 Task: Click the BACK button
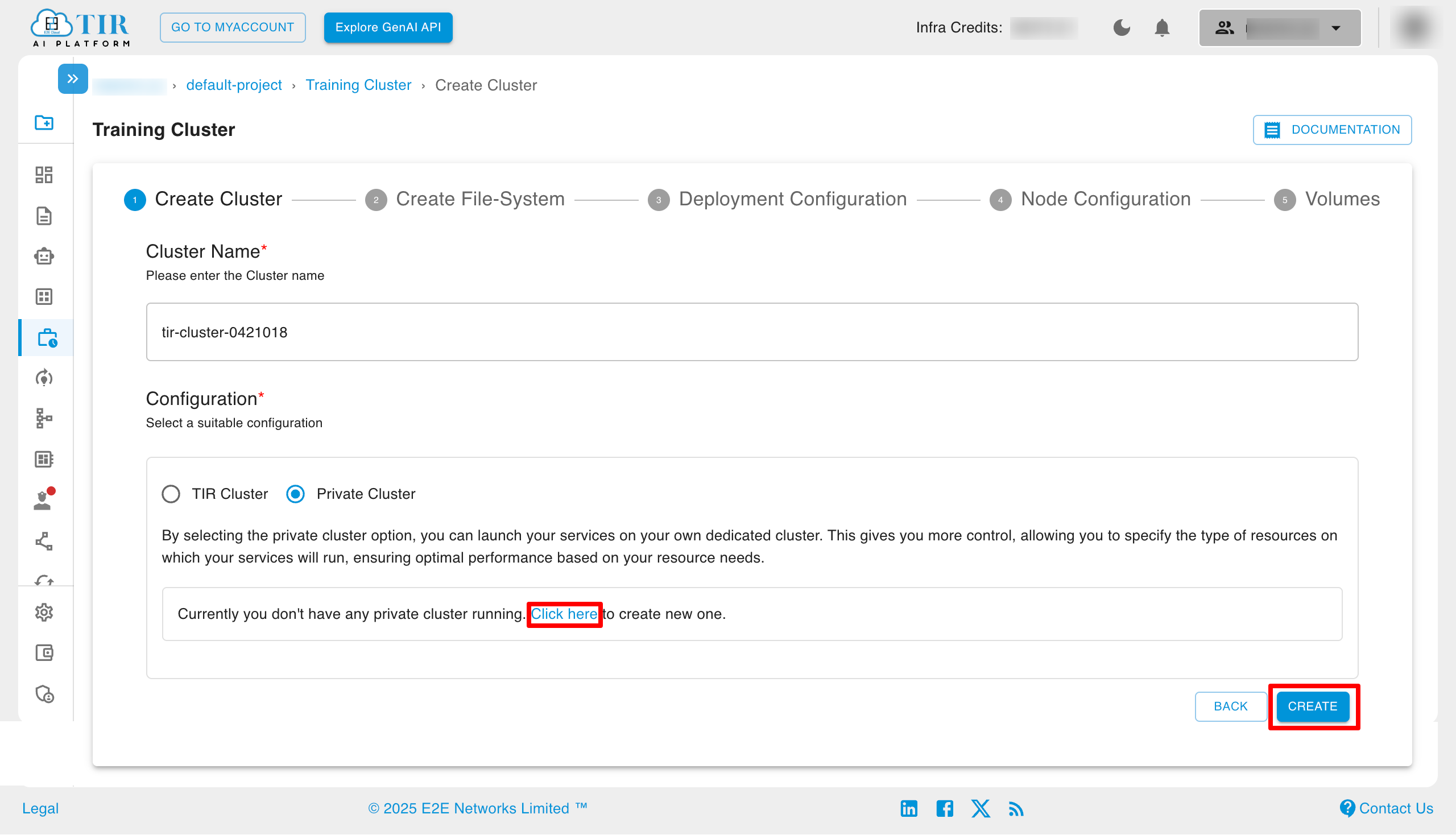point(1231,706)
